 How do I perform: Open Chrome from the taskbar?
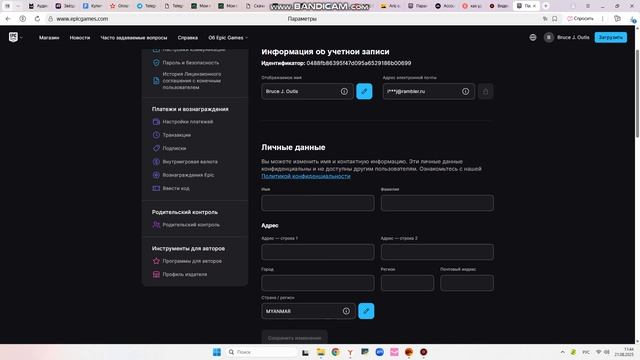[x=336, y=352]
